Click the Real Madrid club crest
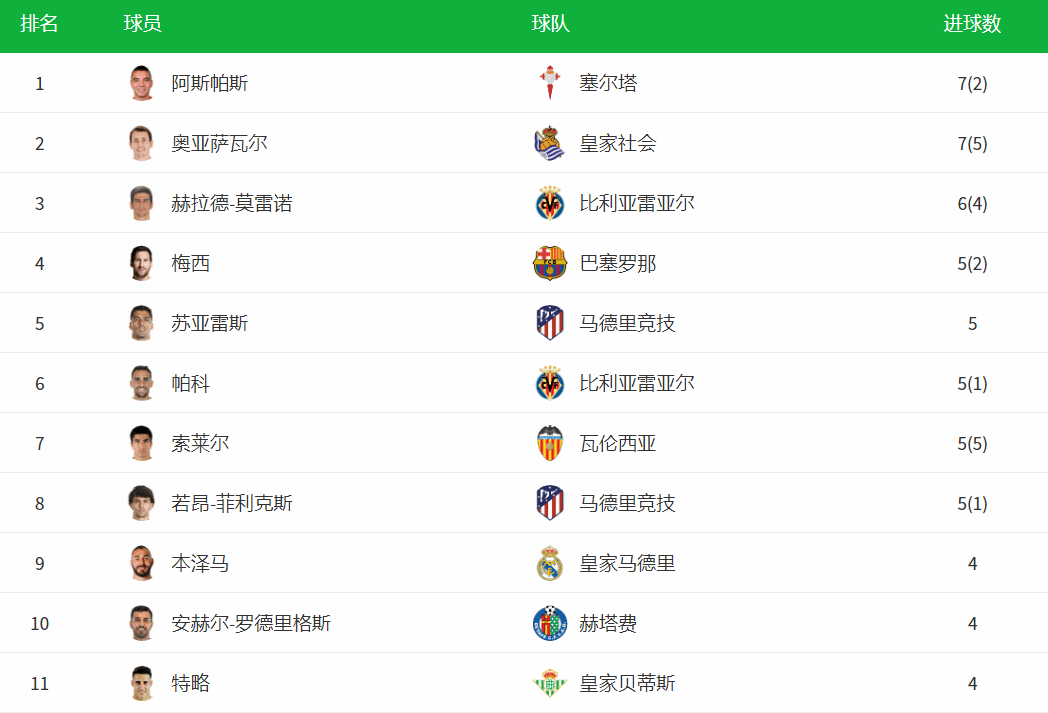The image size is (1048, 713). pos(549,563)
